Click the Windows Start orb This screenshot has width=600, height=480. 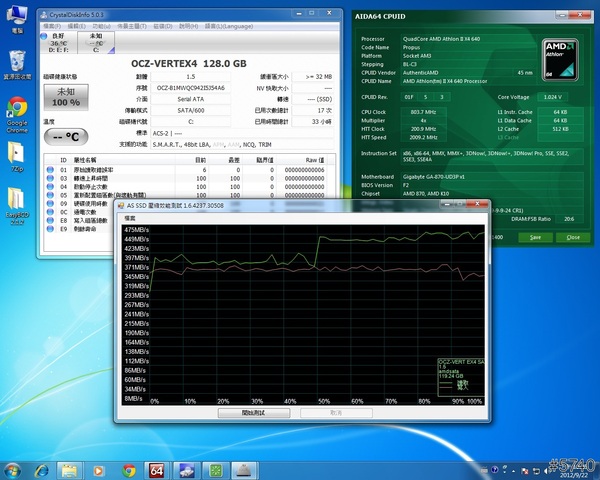(13, 470)
